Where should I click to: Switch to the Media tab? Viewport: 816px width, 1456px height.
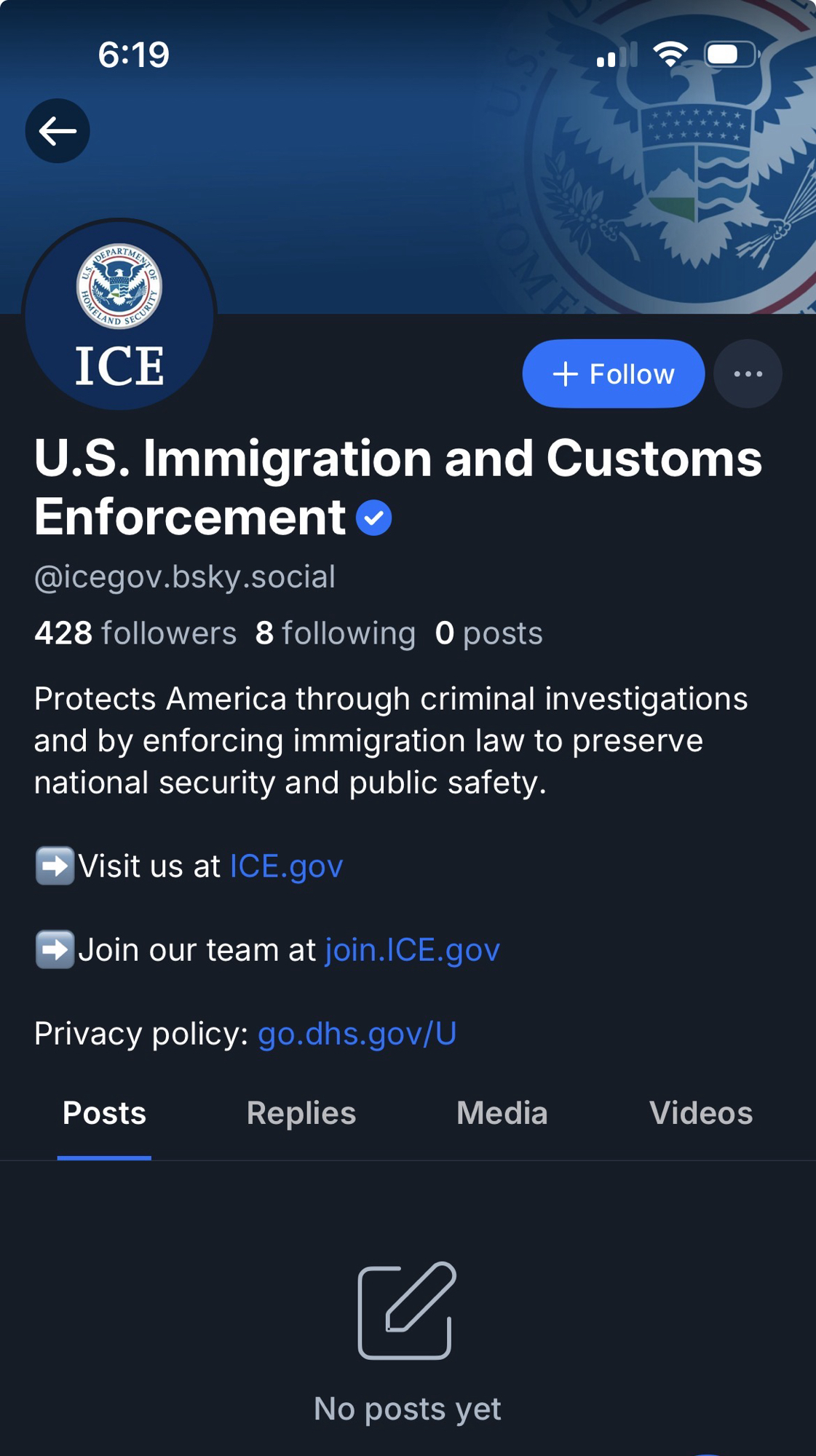502,1113
